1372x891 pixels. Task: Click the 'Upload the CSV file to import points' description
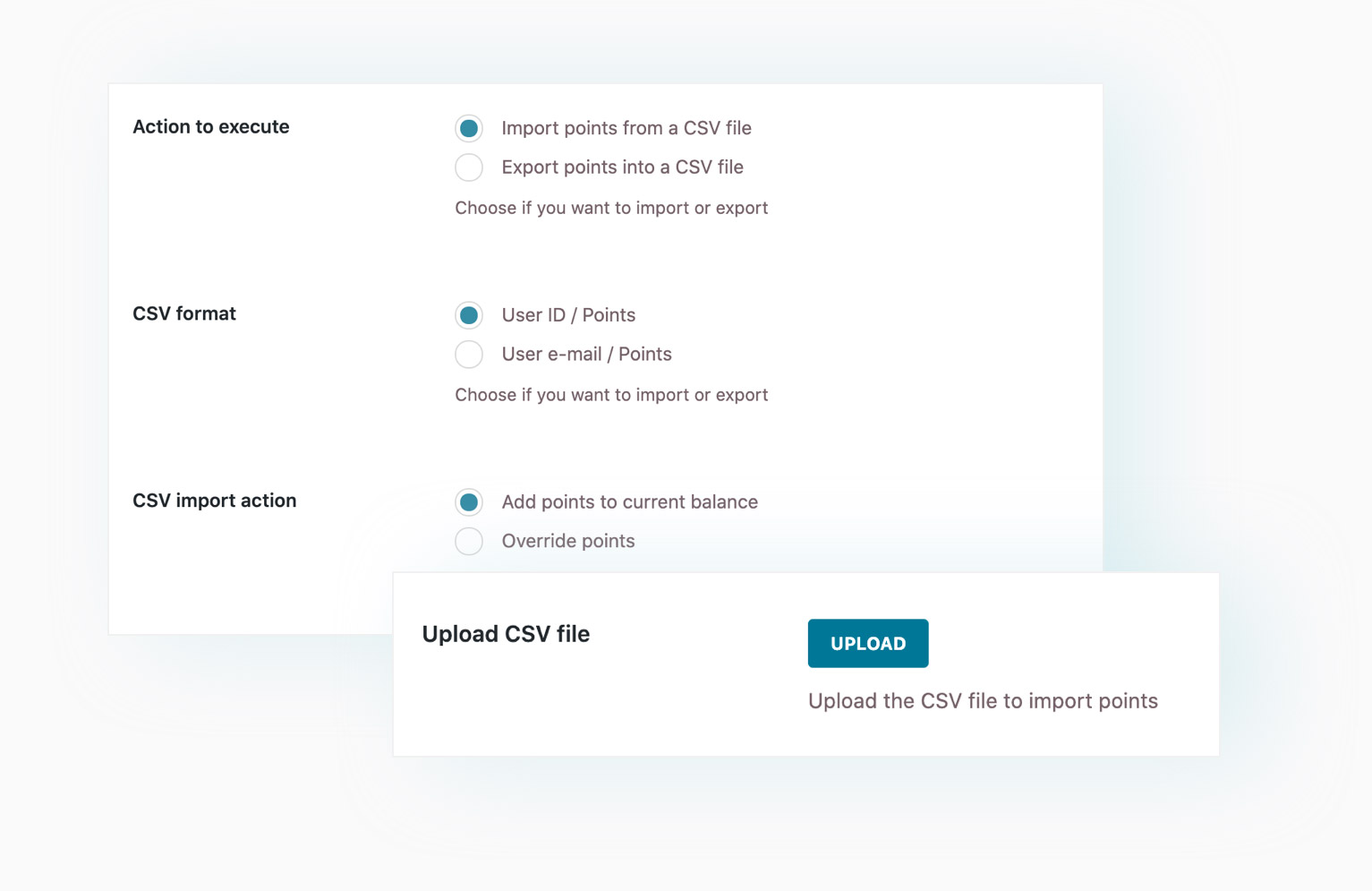983,701
